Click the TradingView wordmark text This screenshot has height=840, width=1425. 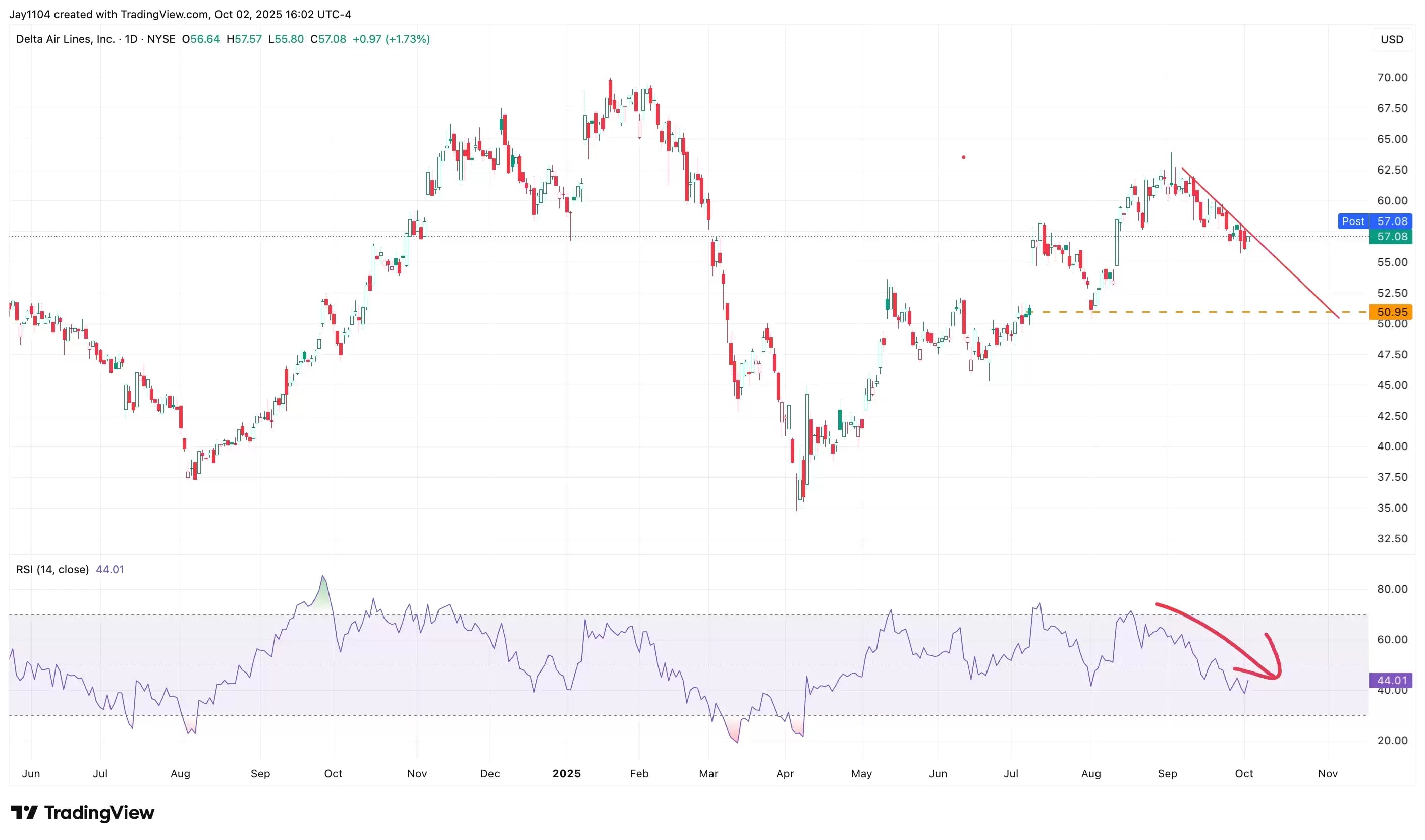point(99,813)
